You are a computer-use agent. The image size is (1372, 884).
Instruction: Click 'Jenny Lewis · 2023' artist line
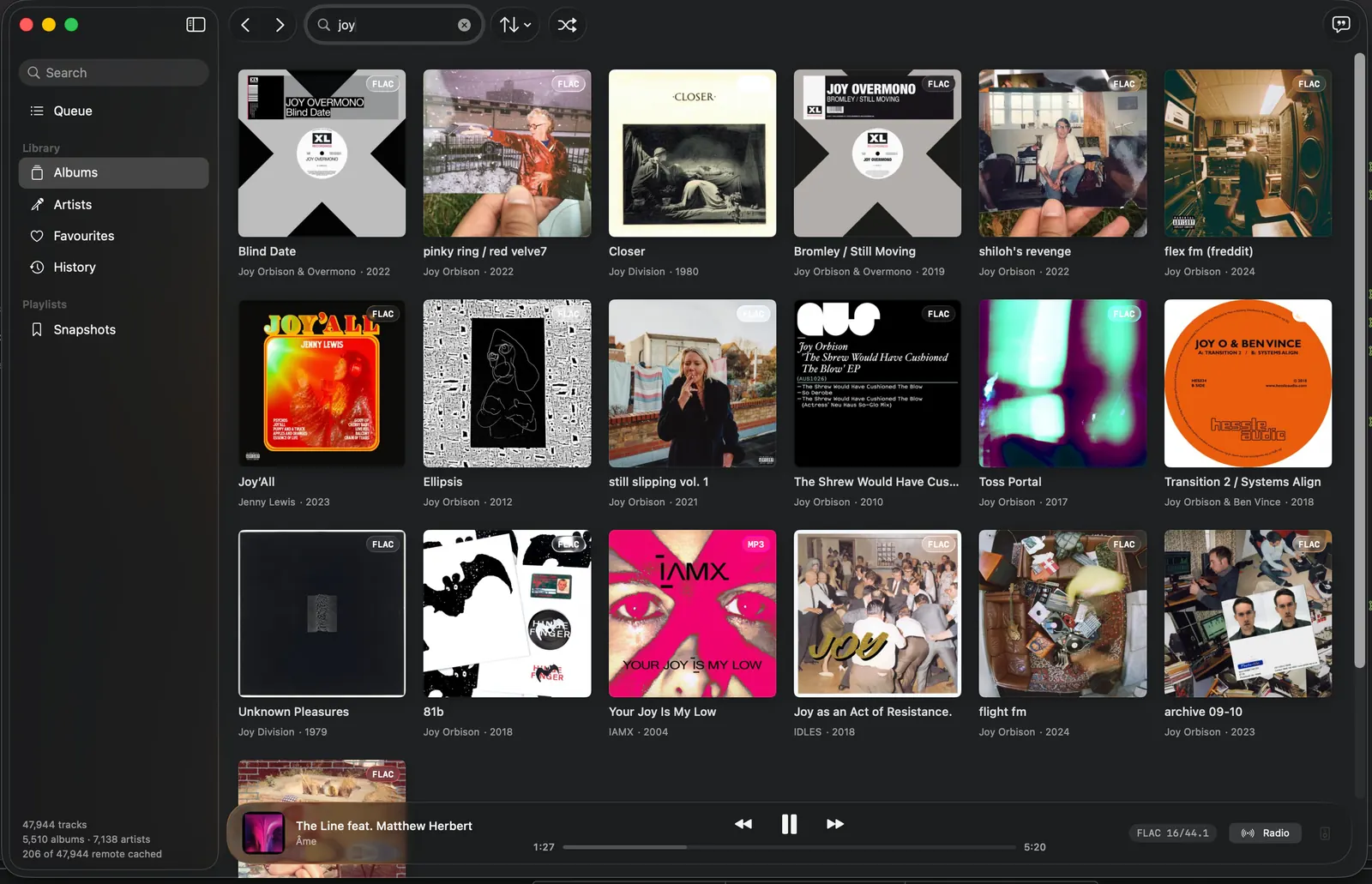(284, 502)
